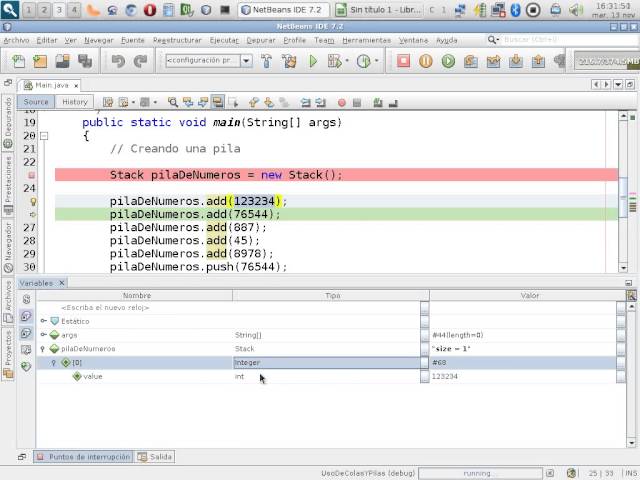Switch to workspace 3
Viewport: 640px width, 480px height.
[59, 10]
